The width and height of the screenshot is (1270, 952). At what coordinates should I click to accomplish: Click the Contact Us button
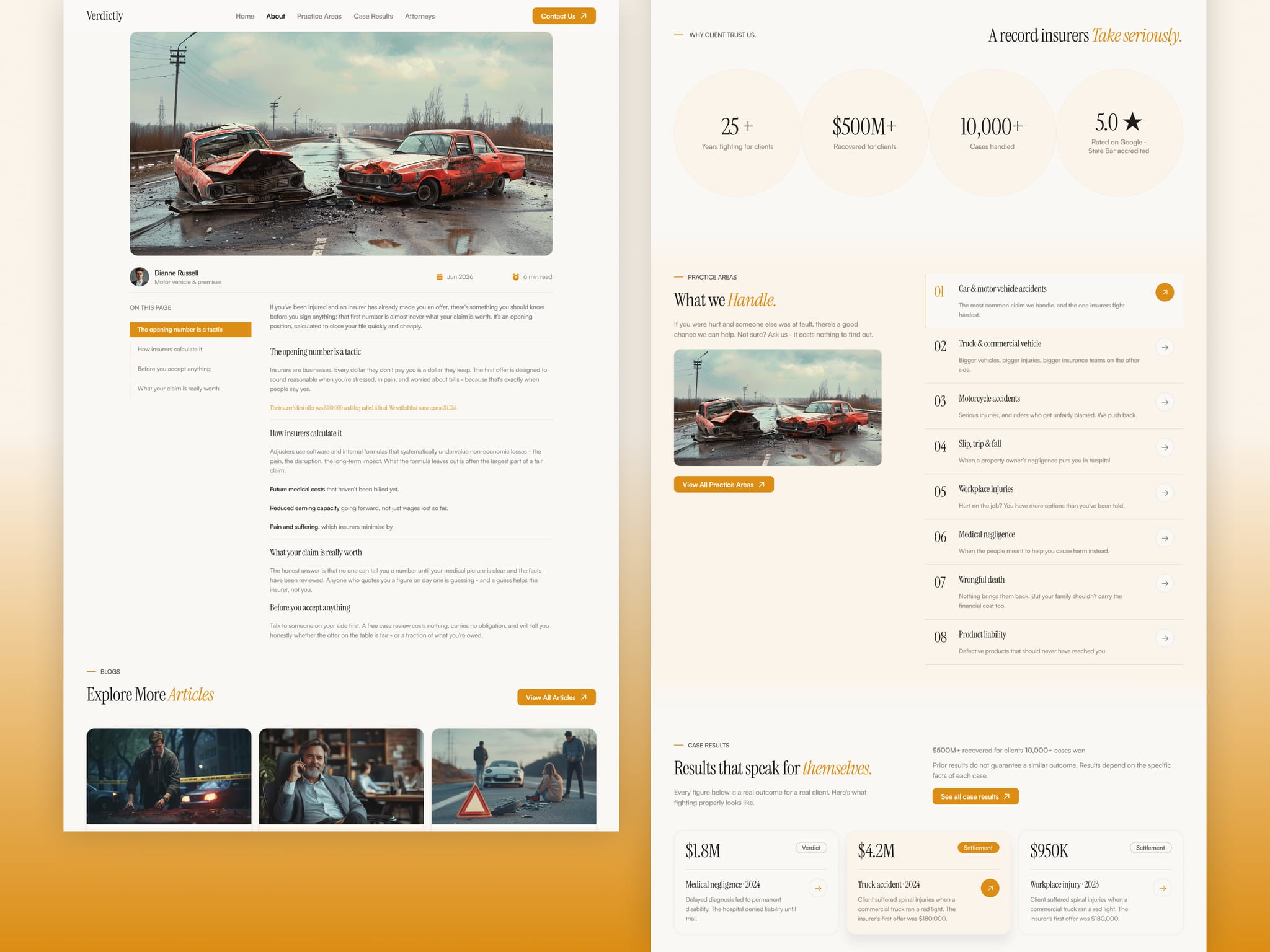[x=564, y=16]
